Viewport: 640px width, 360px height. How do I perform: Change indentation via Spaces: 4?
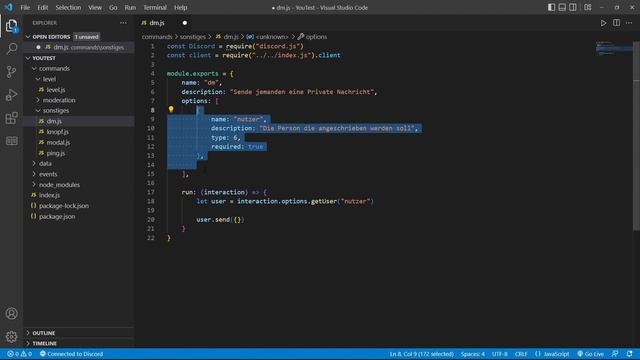[473, 354]
